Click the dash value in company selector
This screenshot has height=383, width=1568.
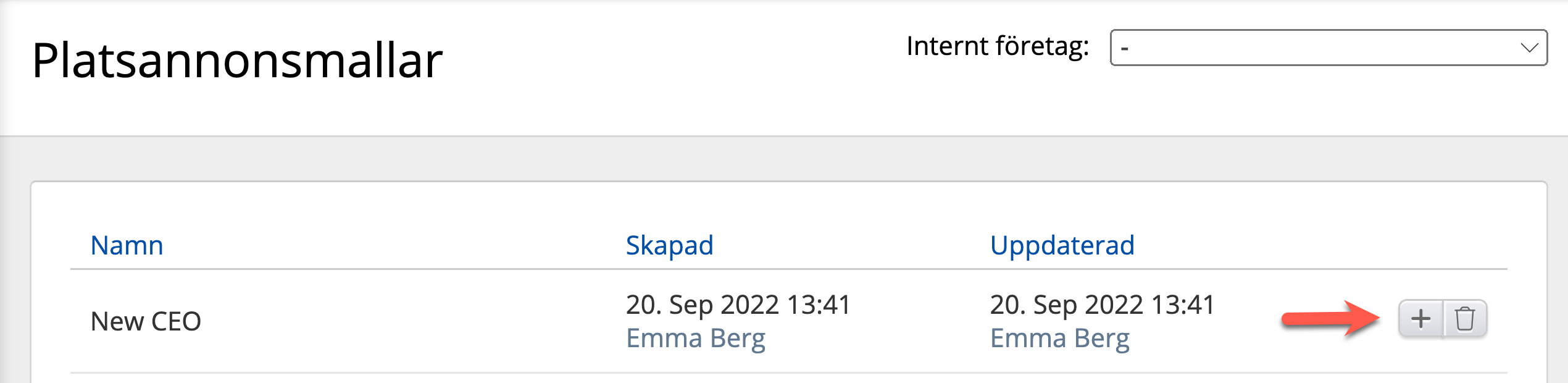(x=1125, y=48)
